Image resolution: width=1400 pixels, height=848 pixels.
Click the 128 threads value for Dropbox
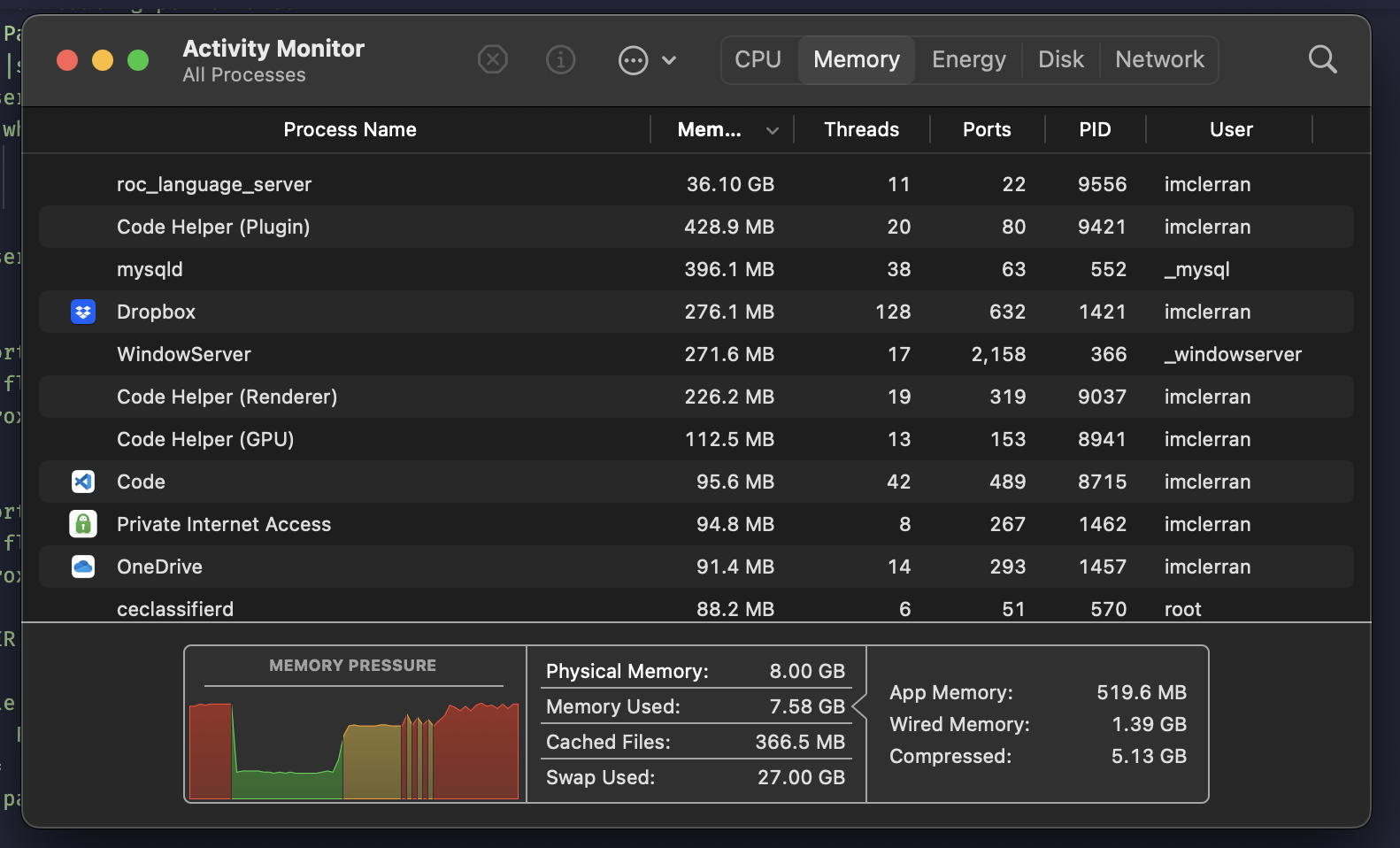point(892,312)
